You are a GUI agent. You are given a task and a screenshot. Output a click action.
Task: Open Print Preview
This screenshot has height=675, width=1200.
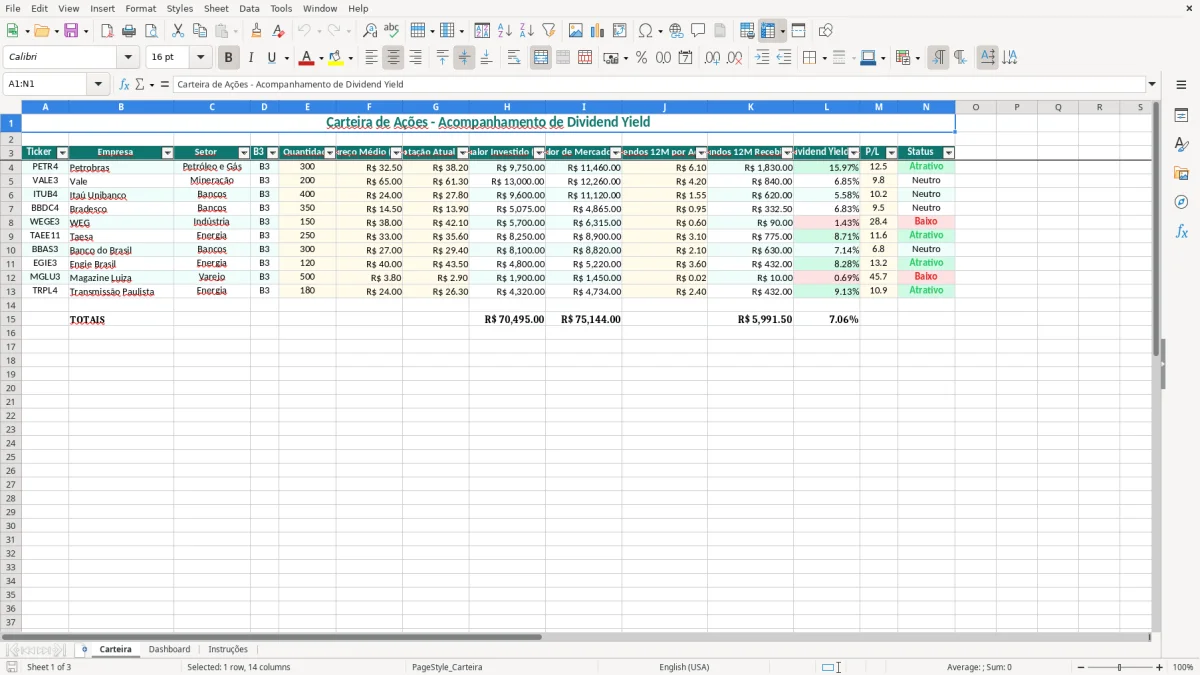coord(150,31)
